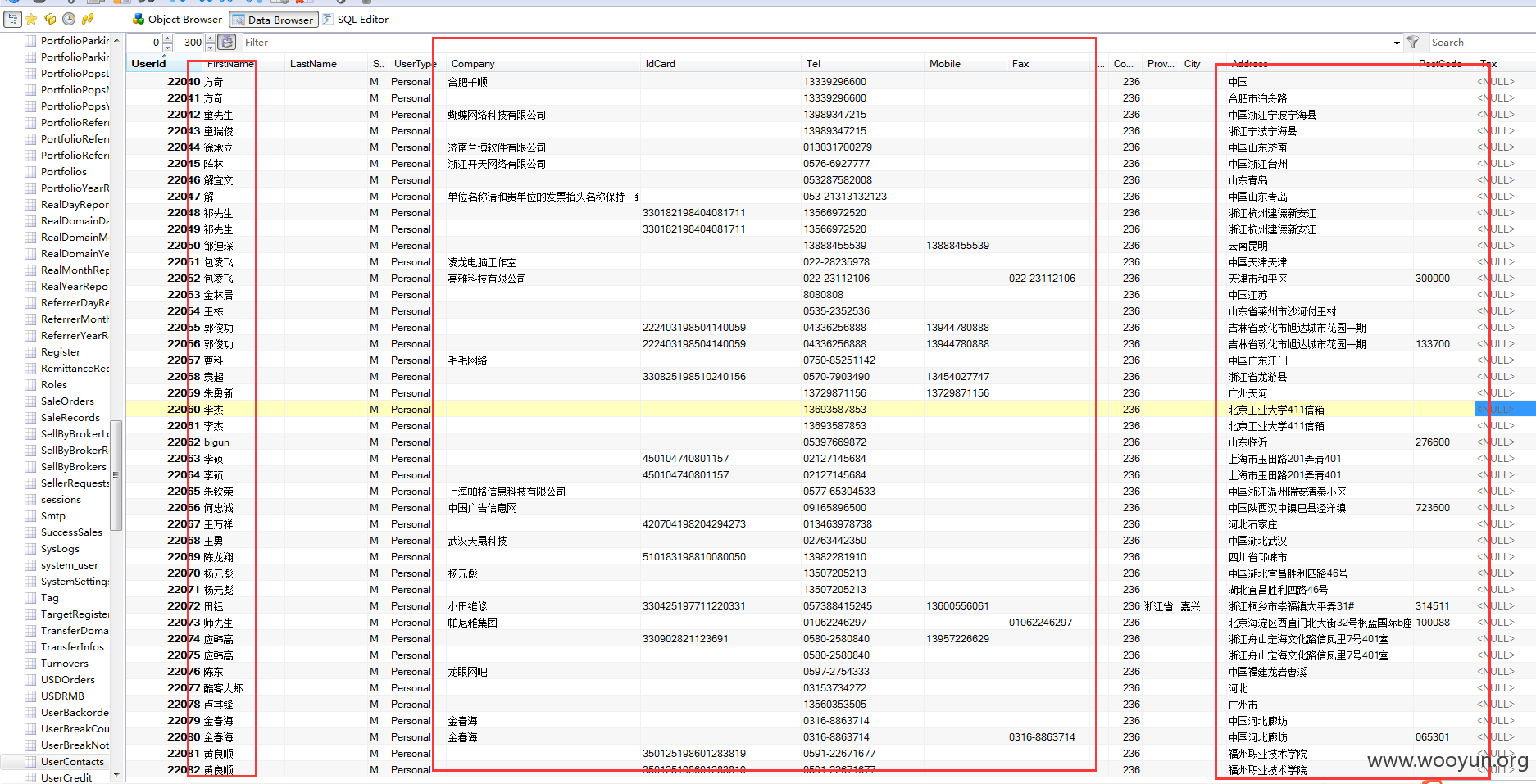Click the funnel filter icon beside Search
1536x784 pixels.
(1413, 42)
